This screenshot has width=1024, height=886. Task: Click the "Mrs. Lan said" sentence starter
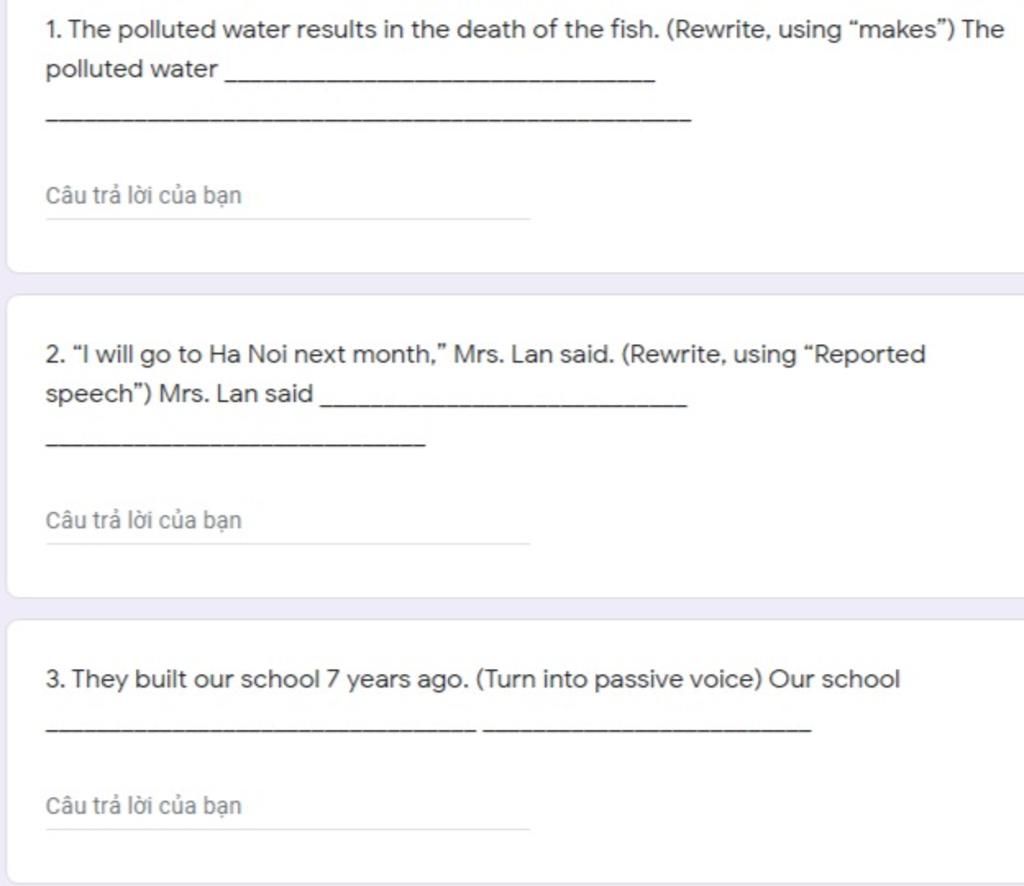236,394
